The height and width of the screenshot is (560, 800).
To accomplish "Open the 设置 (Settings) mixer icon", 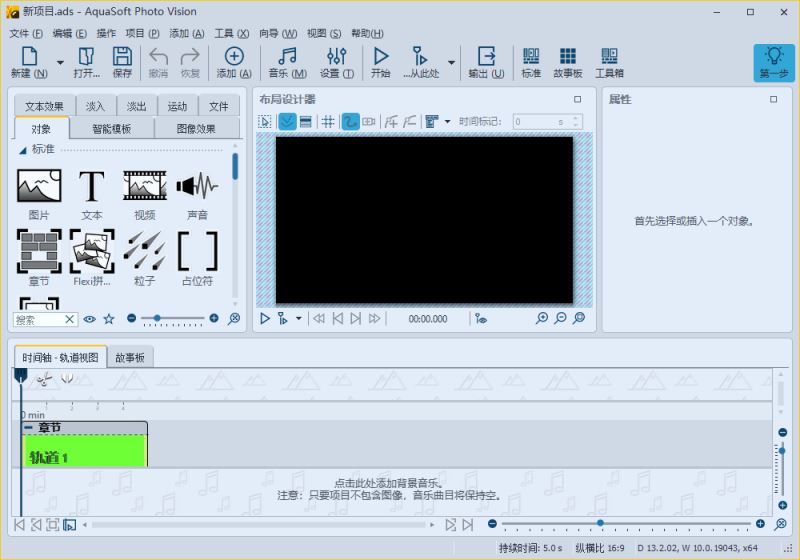I will (336, 58).
